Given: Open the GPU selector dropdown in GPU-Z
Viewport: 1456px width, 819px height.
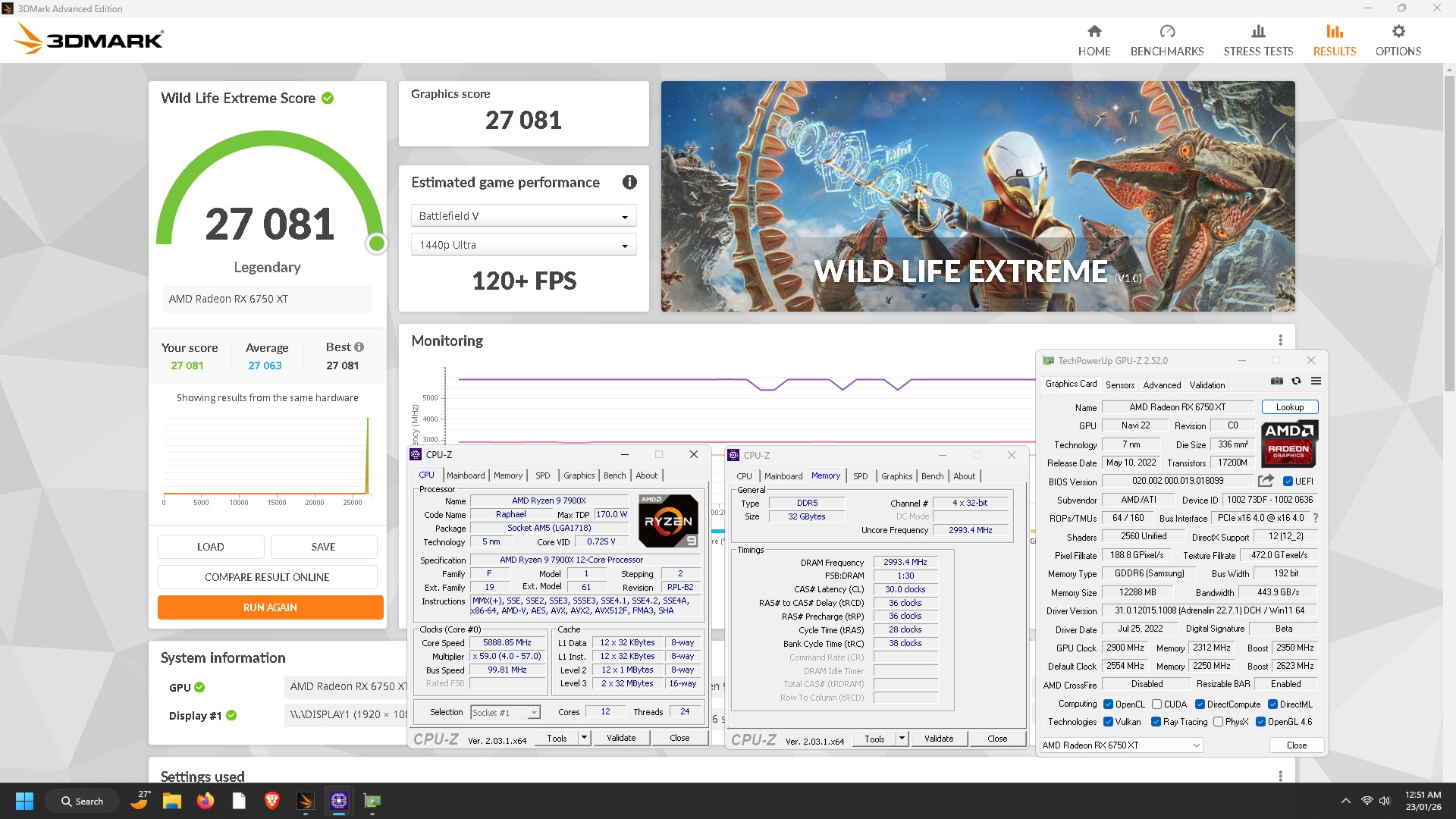Looking at the screenshot, I should click(1121, 745).
